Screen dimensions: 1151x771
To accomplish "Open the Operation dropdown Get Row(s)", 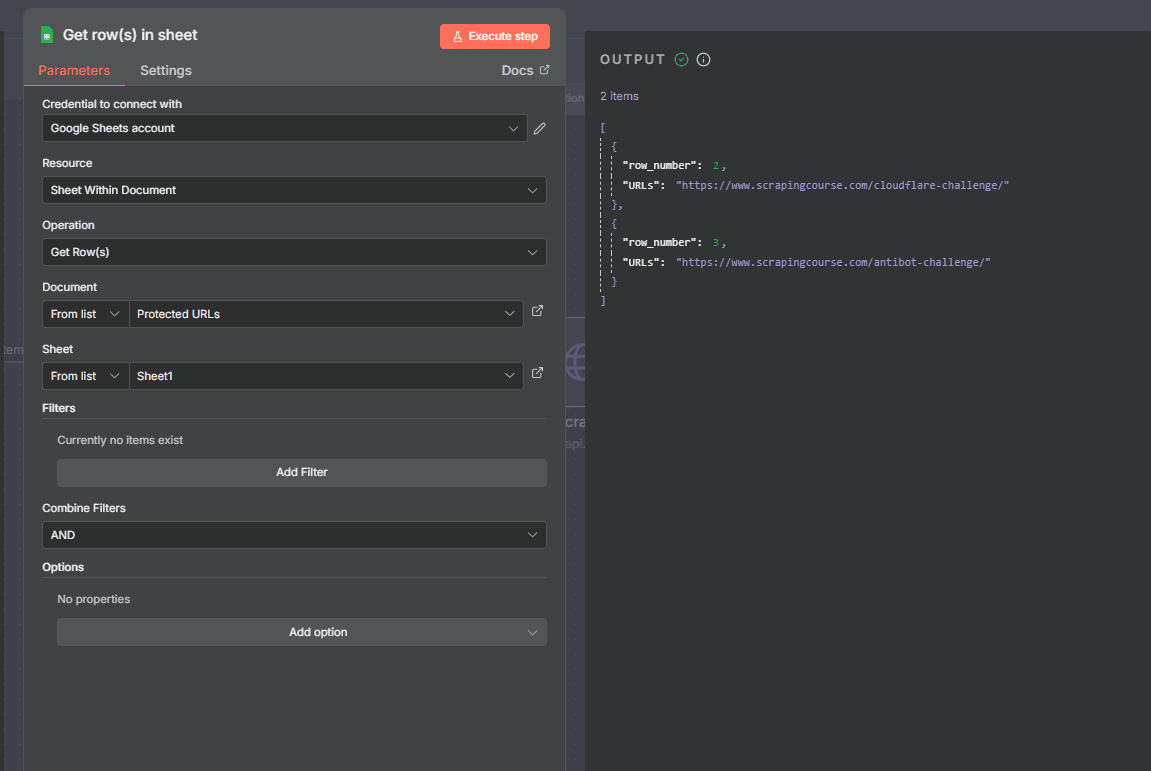I will click(294, 252).
